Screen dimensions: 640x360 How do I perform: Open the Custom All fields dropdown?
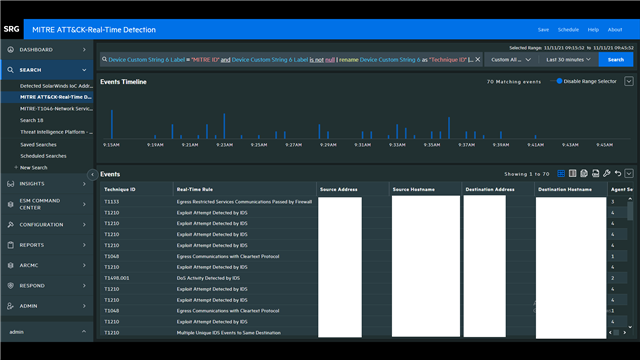click(x=511, y=60)
